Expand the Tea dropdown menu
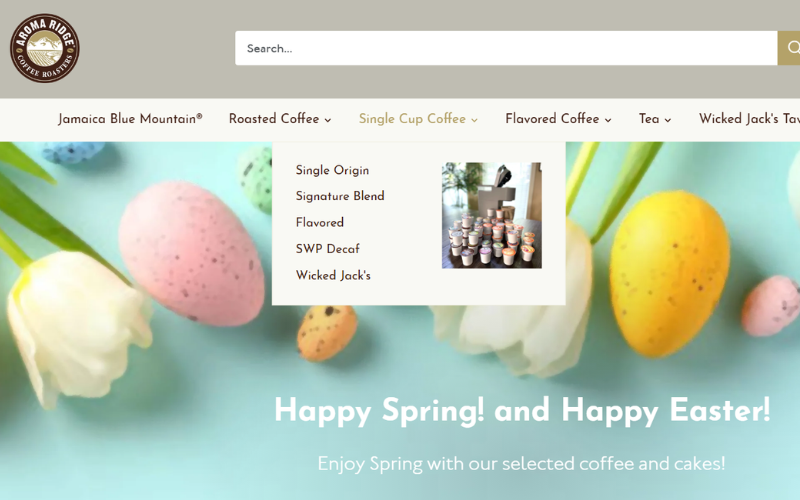This screenshot has height=500, width=800. (x=655, y=119)
